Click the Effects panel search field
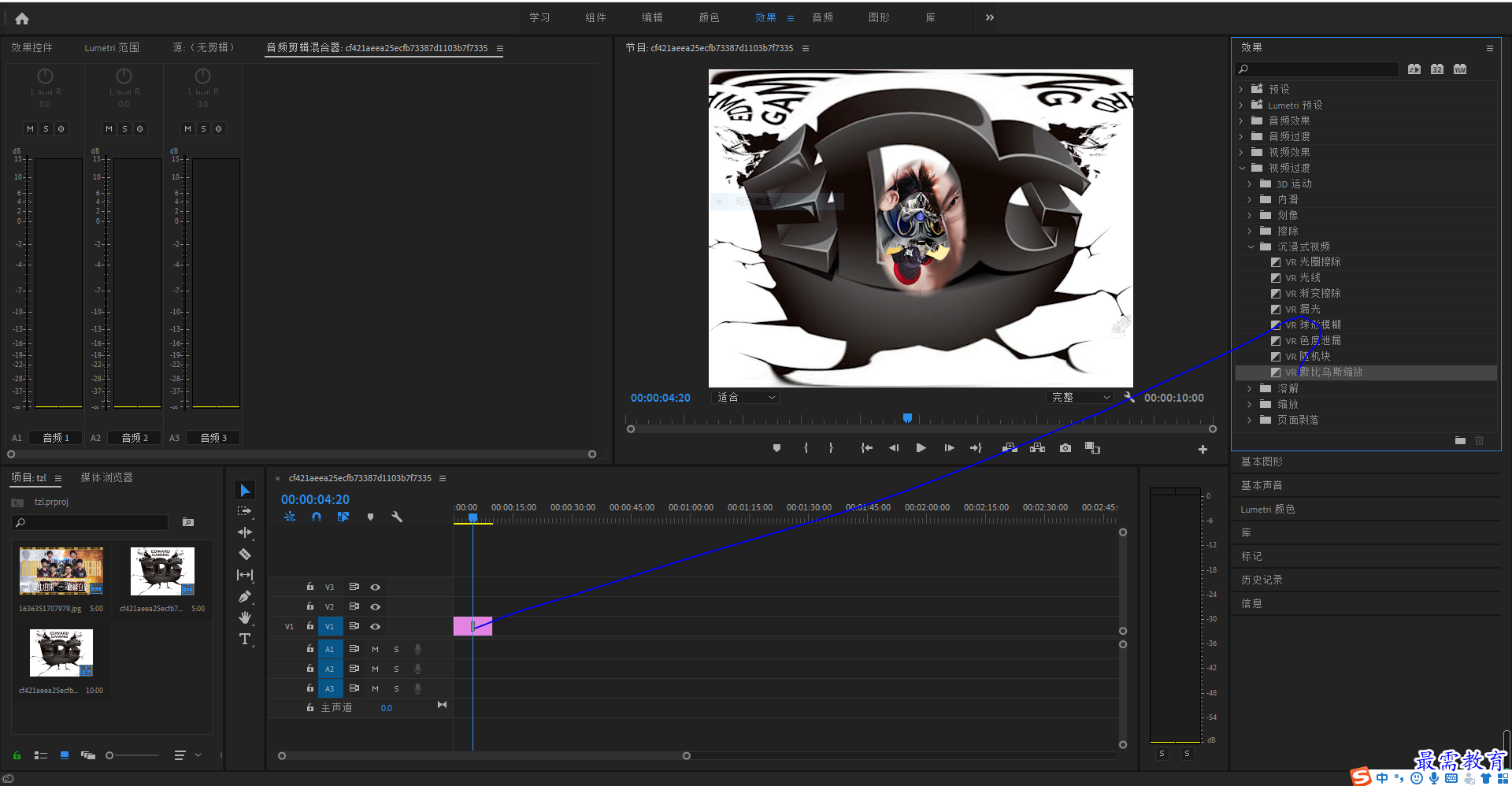The image size is (1512, 786). pos(1317,69)
